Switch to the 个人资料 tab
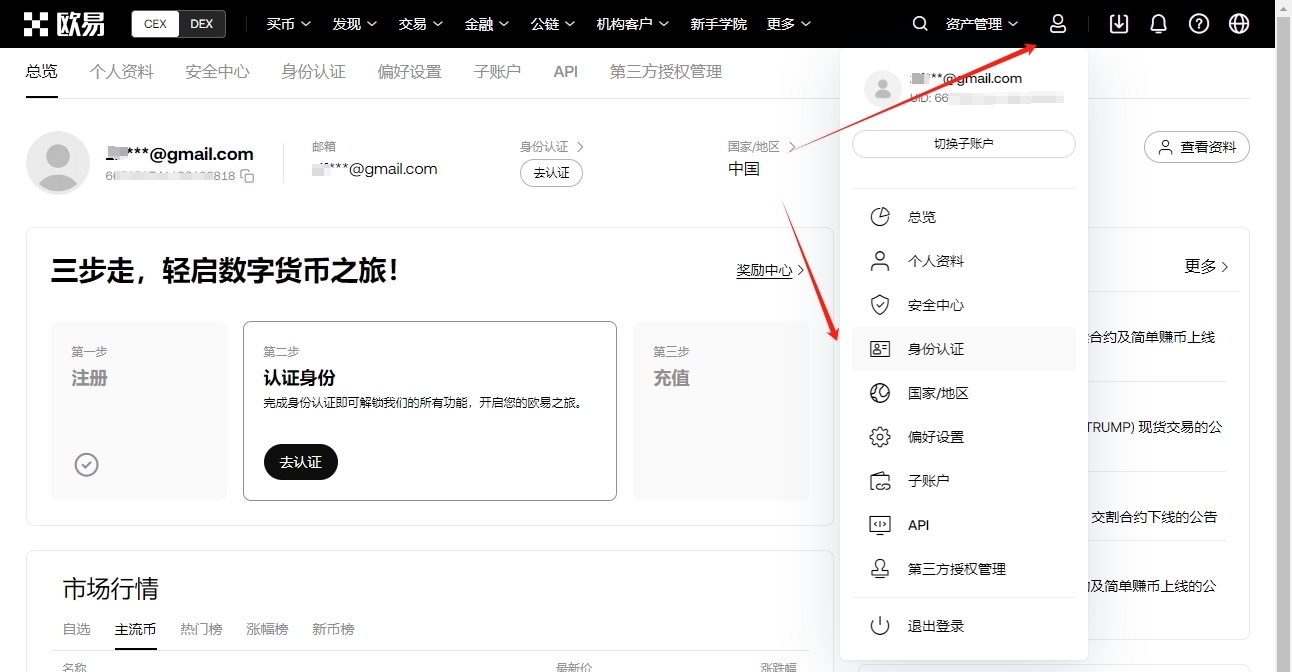Image resolution: width=1292 pixels, height=672 pixels. (x=121, y=71)
